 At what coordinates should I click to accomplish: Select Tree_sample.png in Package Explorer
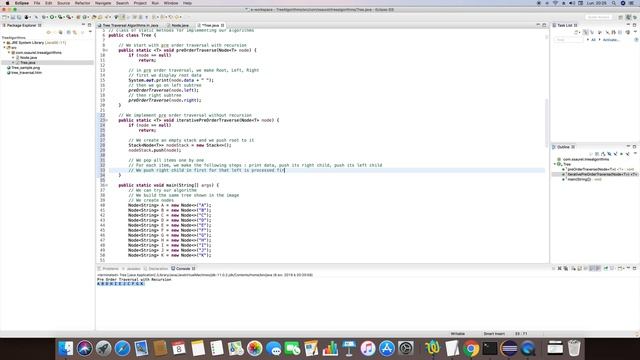pyautogui.click(x=25, y=68)
